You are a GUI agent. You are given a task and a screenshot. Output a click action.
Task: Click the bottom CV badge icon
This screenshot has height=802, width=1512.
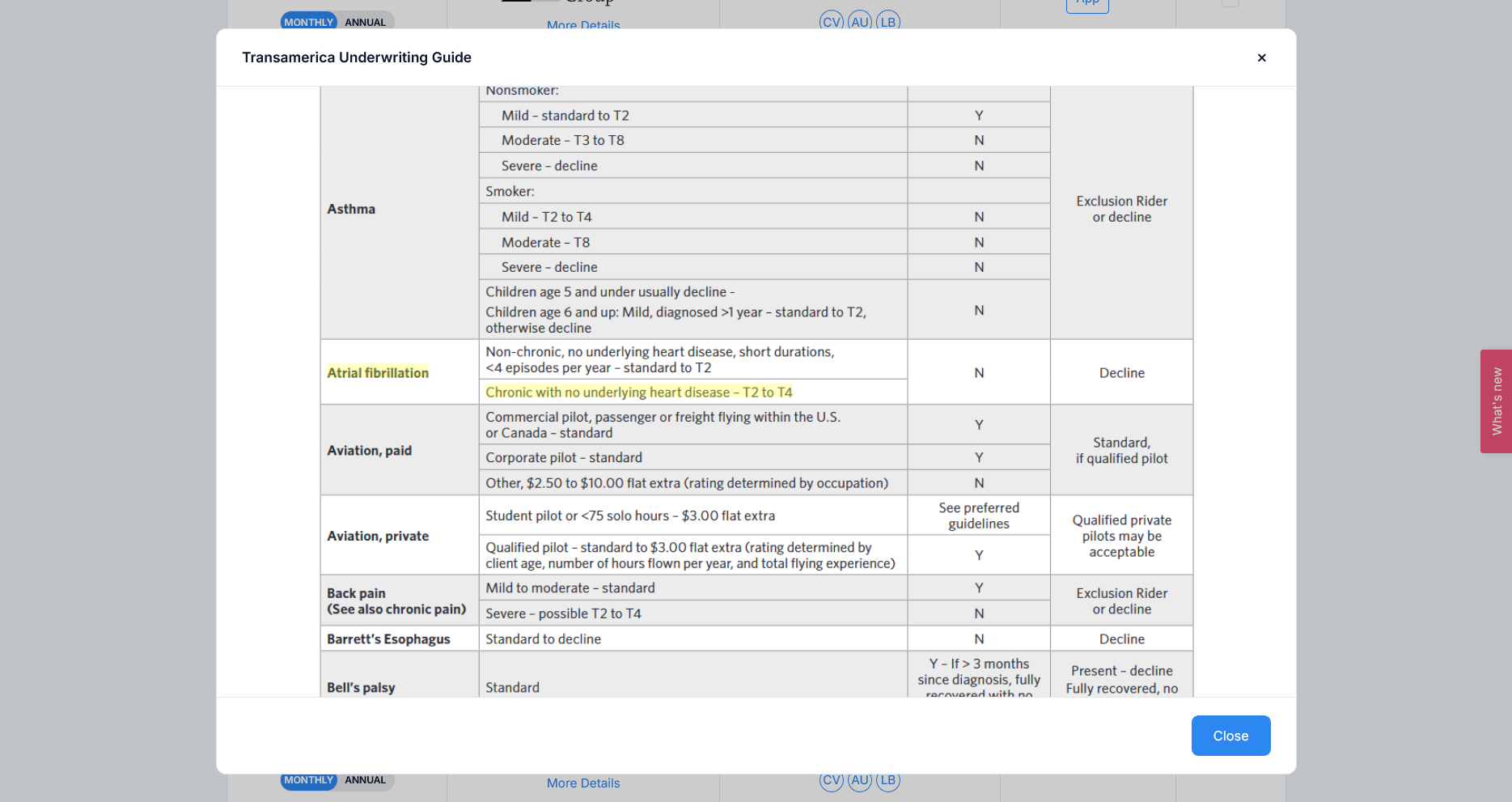[832, 780]
